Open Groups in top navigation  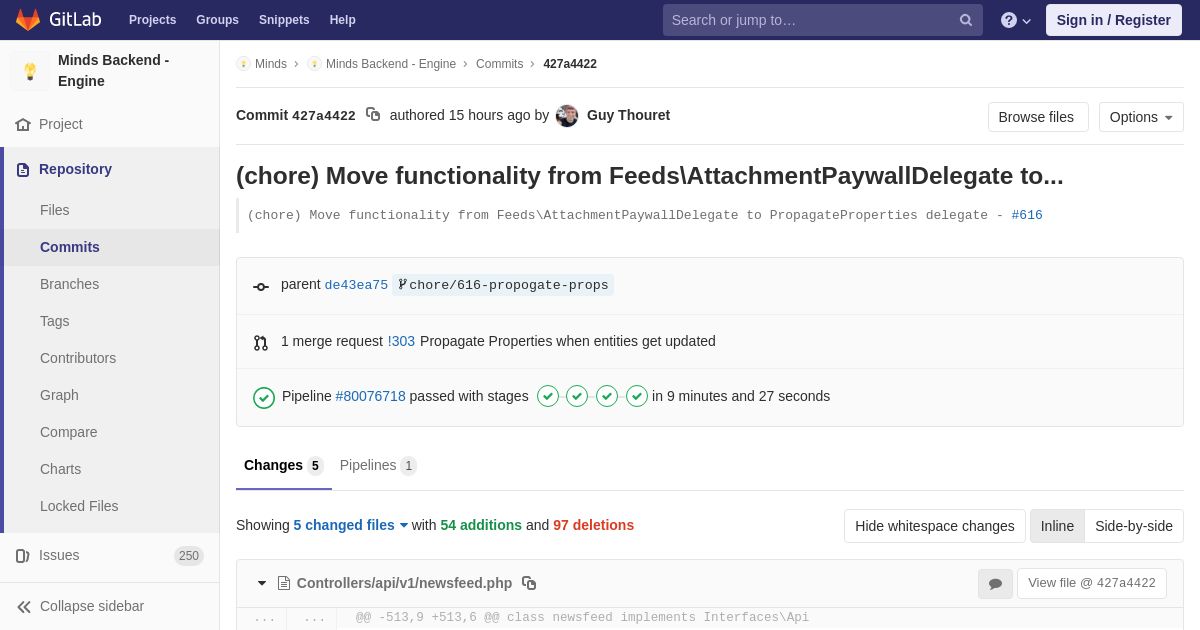[217, 20]
